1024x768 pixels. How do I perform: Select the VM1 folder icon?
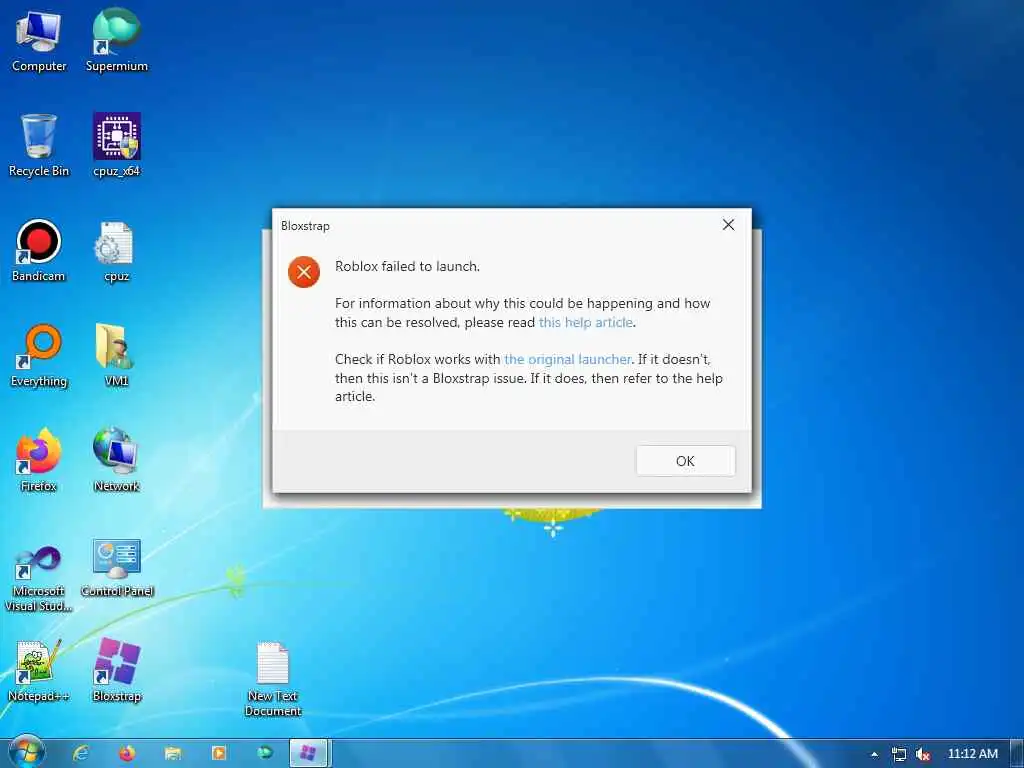(116, 357)
